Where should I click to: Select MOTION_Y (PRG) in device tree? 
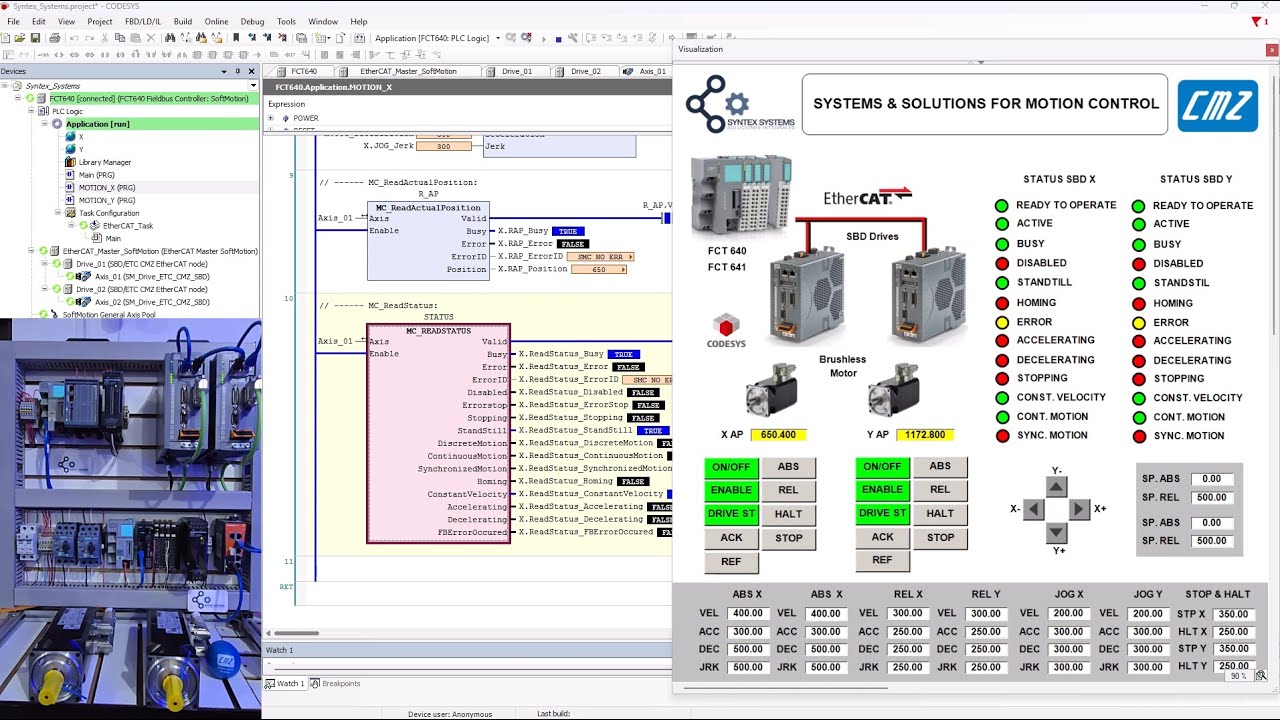(x=107, y=200)
